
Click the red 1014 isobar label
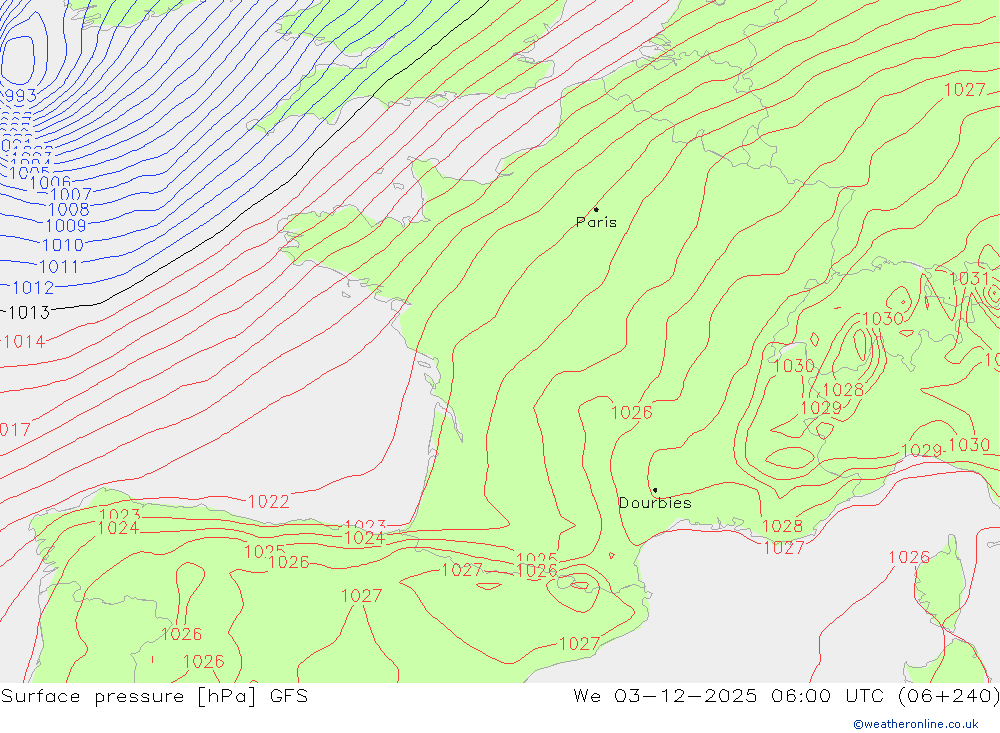[24, 342]
